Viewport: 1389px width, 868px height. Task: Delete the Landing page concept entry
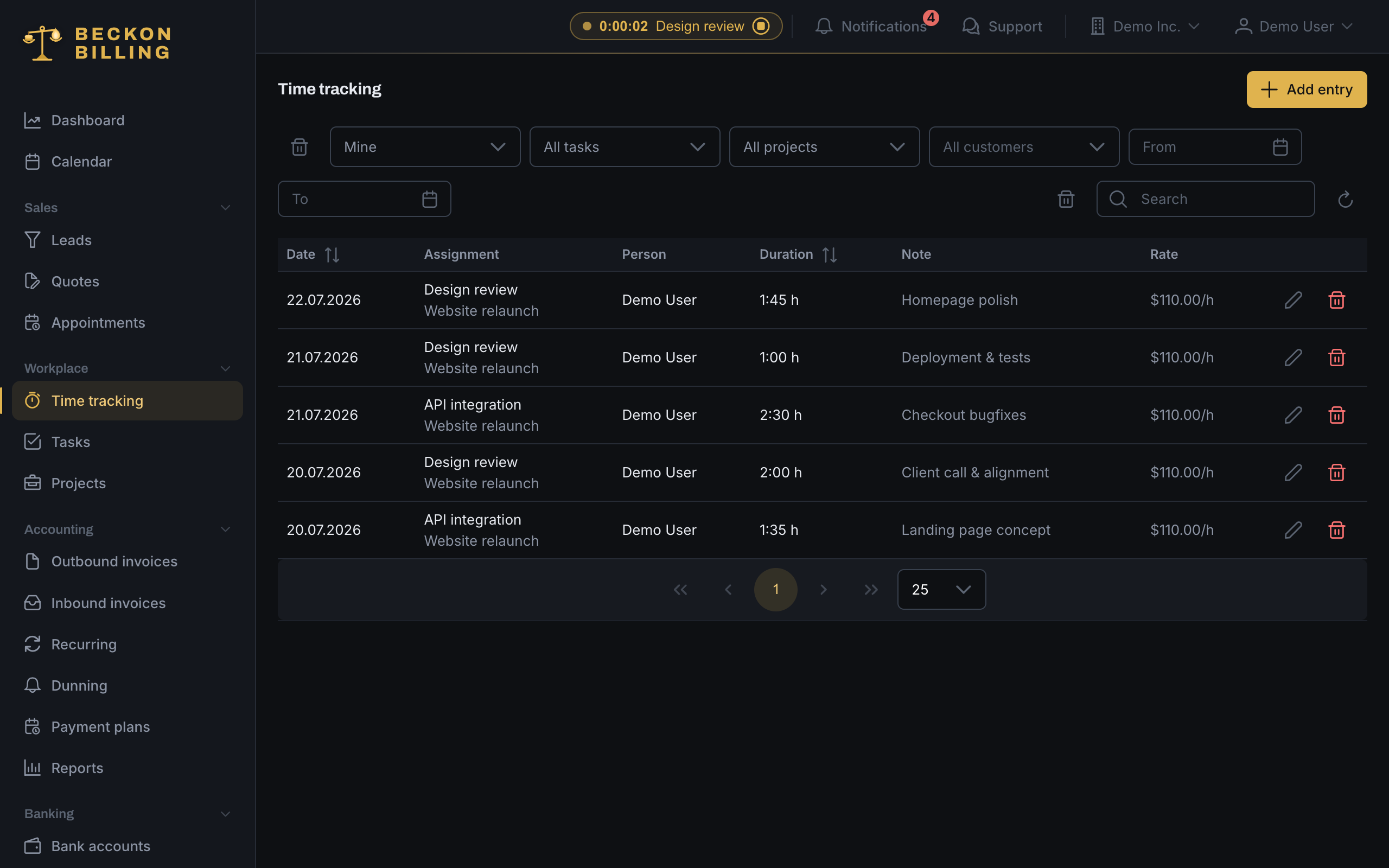[x=1337, y=530]
